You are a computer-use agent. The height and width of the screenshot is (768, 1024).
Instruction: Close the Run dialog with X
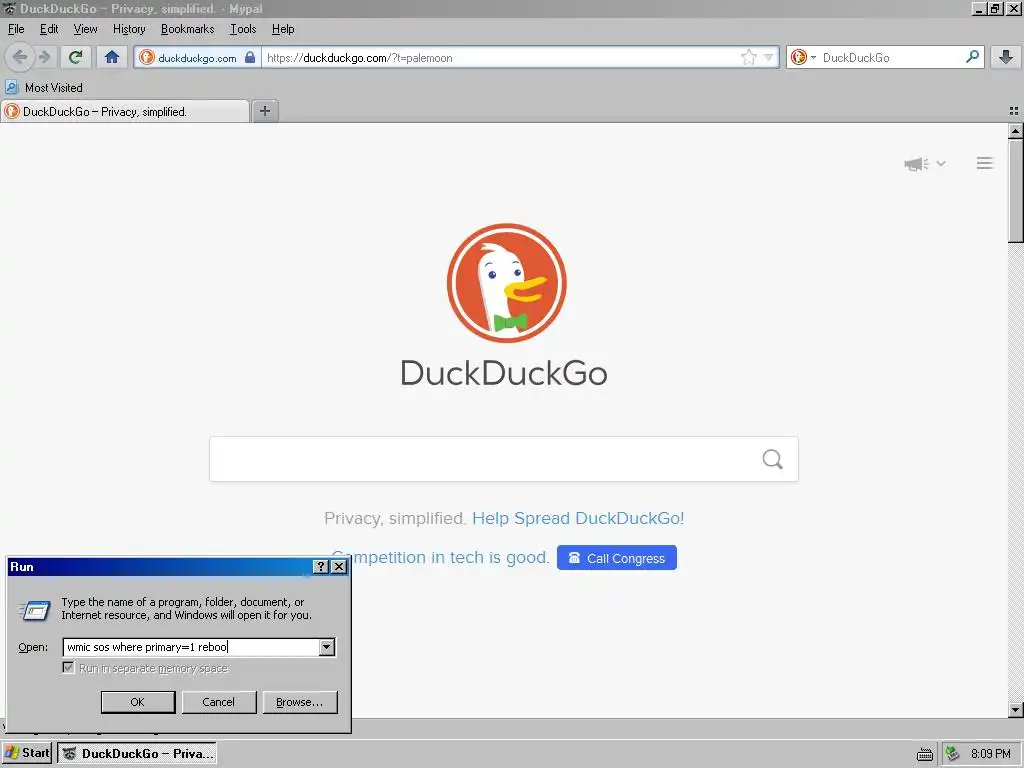[339, 567]
